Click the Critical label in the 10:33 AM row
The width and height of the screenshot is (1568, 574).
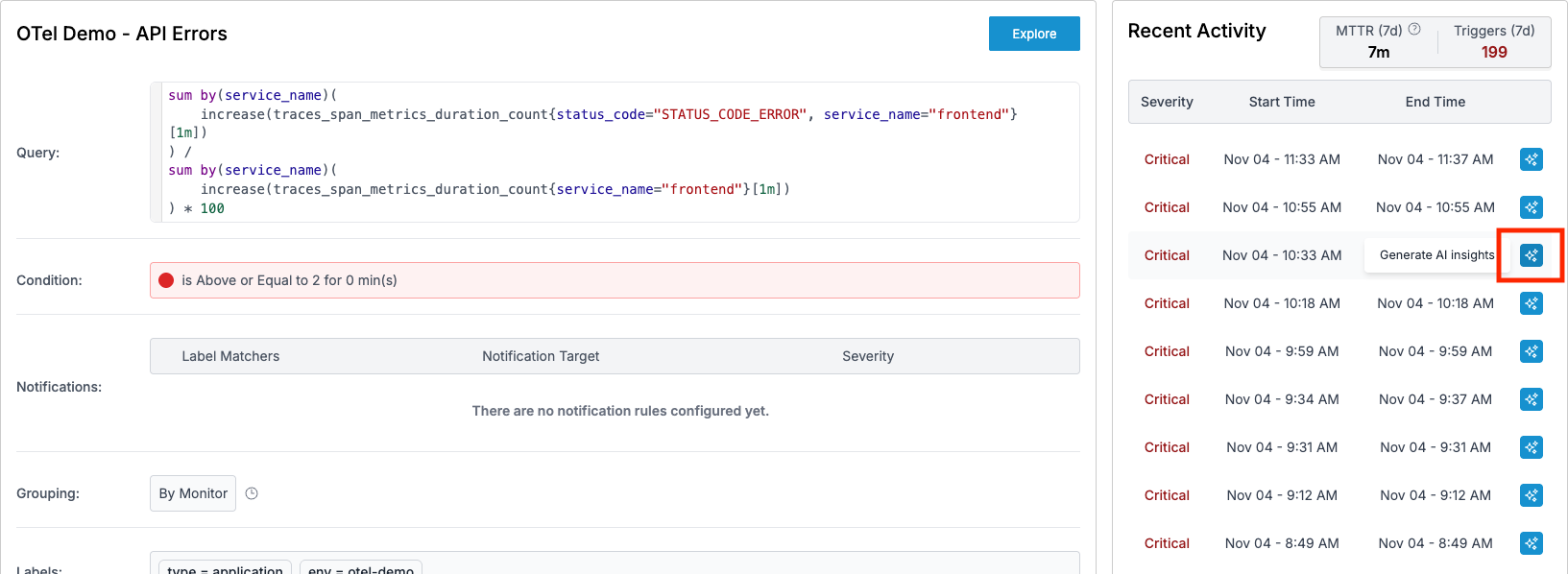(1167, 255)
